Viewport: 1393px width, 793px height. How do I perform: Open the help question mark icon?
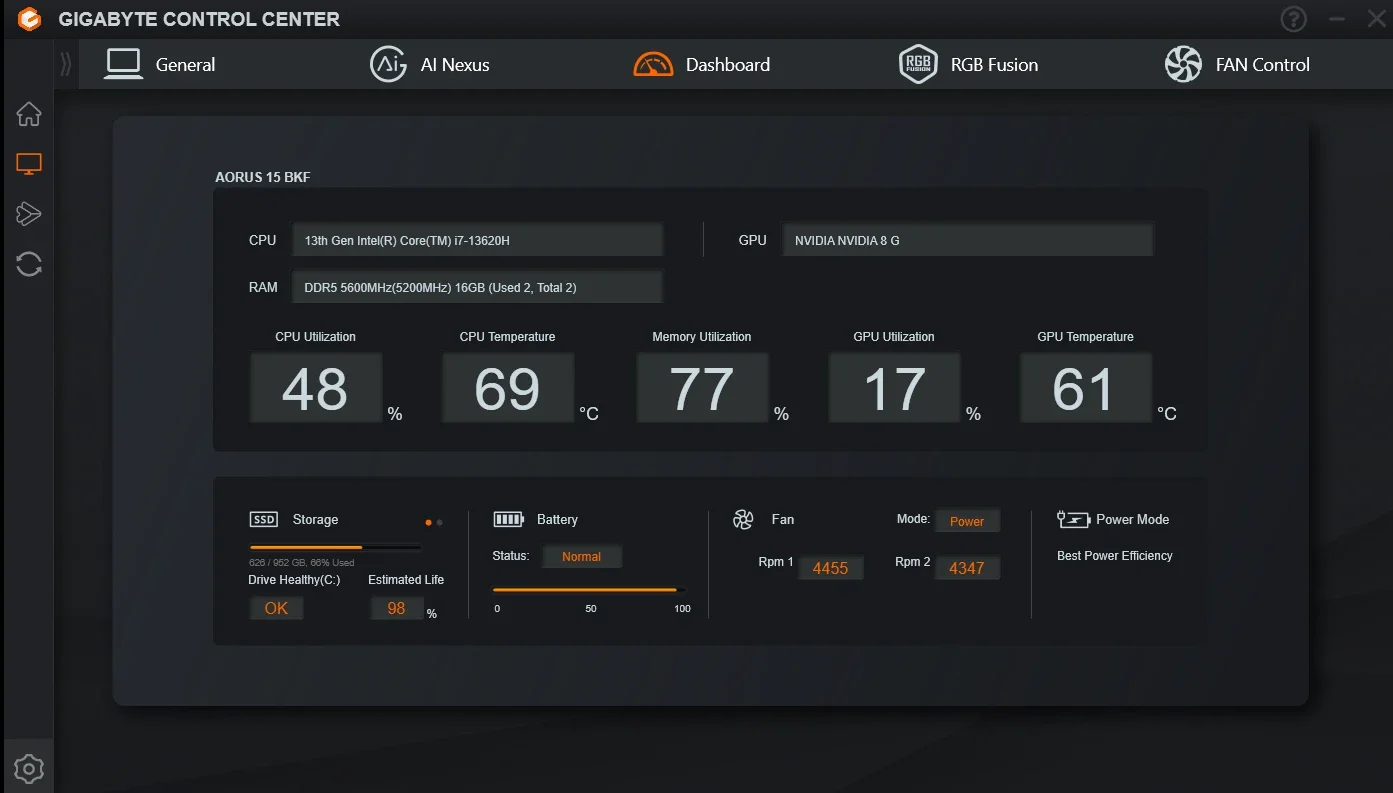click(1293, 19)
